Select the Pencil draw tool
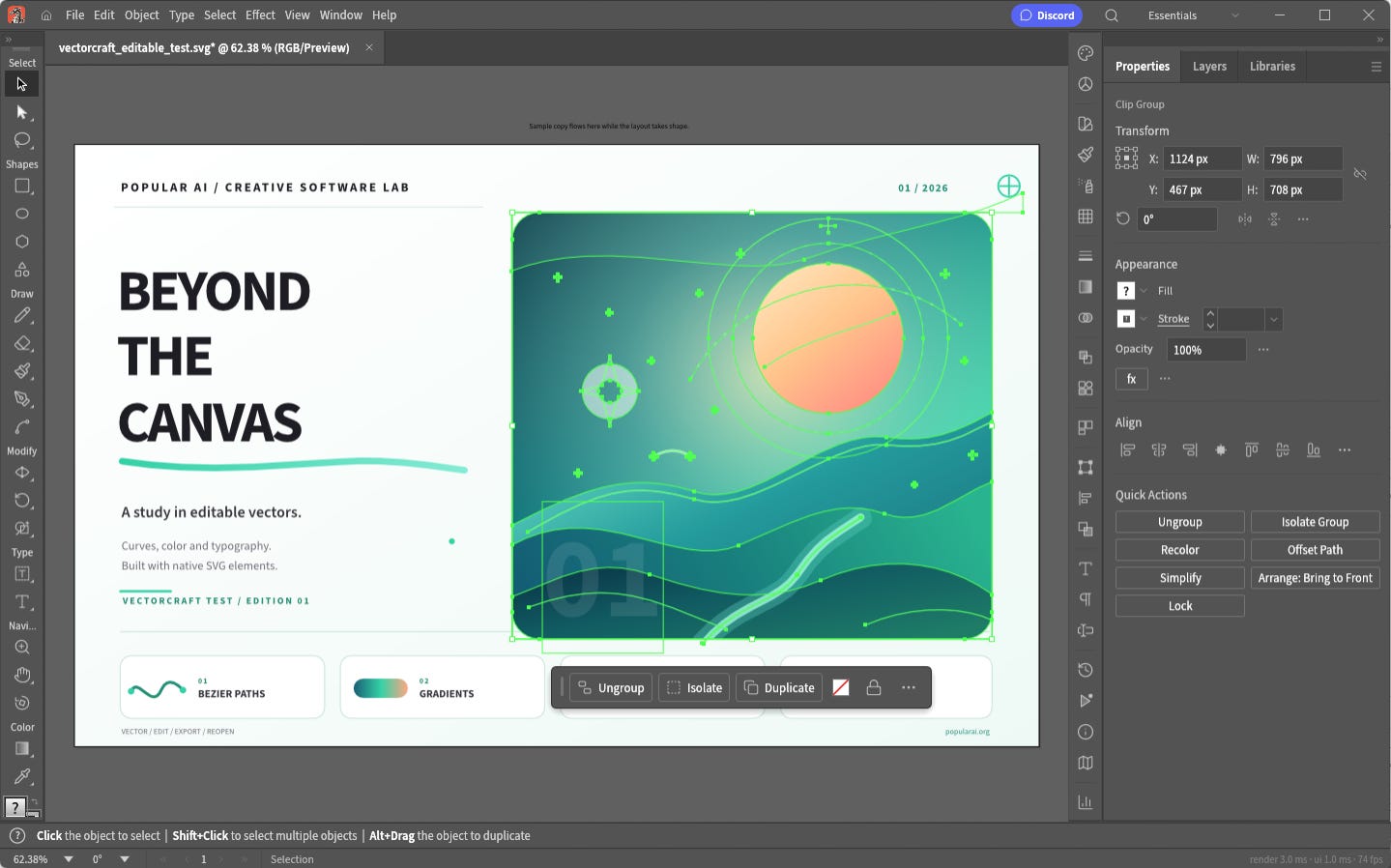1391x868 pixels. click(22, 315)
